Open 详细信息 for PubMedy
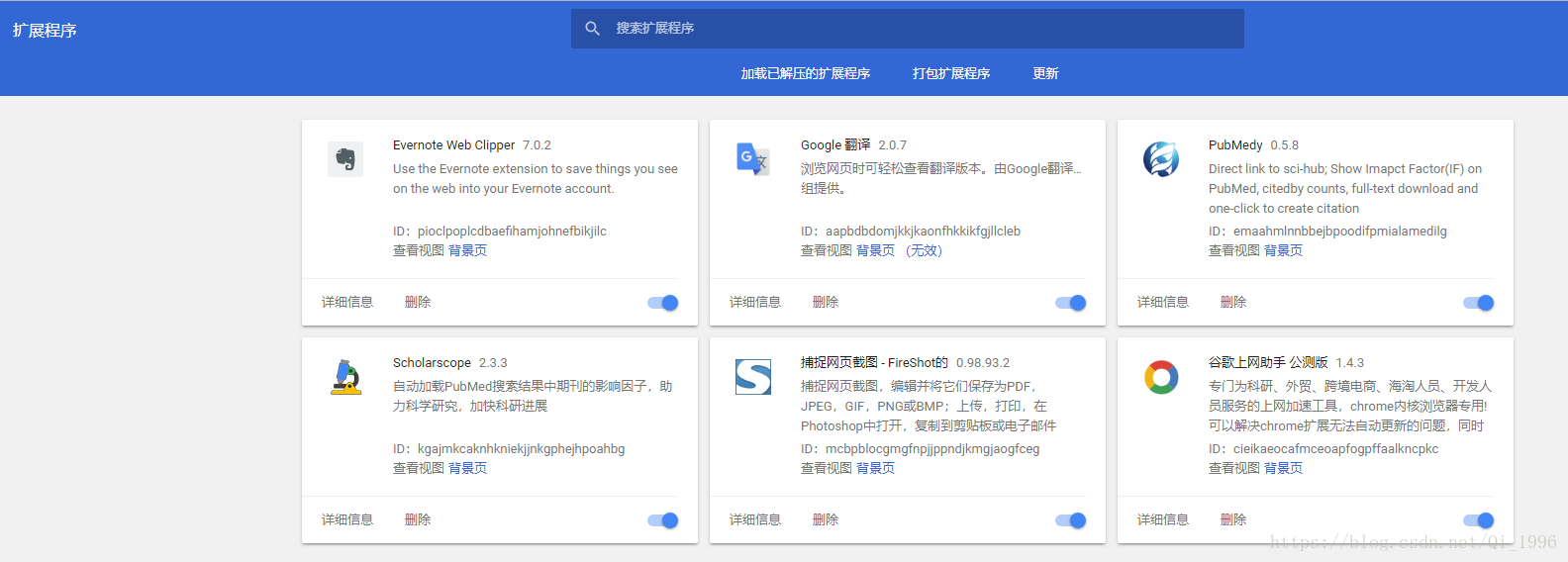The height and width of the screenshot is (562, 1568). [1163, 302]
